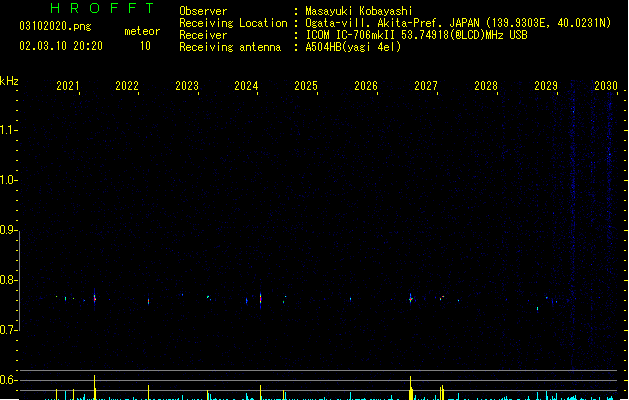Click the 1.1 kHz frequency label

[x=8, y=130]
